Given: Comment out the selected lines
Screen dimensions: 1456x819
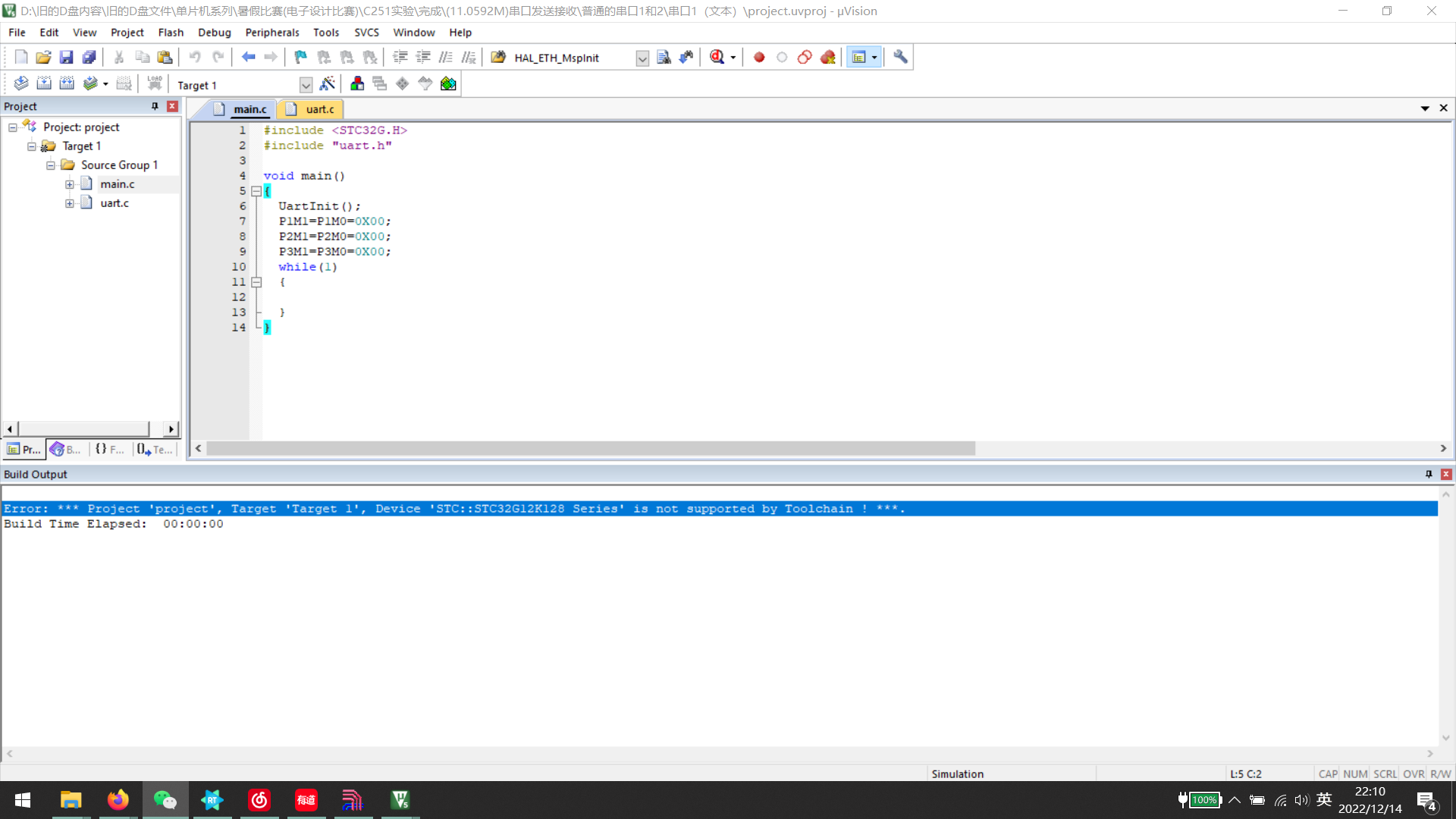Looking at the screenshot, I should (x=446, y=57).
